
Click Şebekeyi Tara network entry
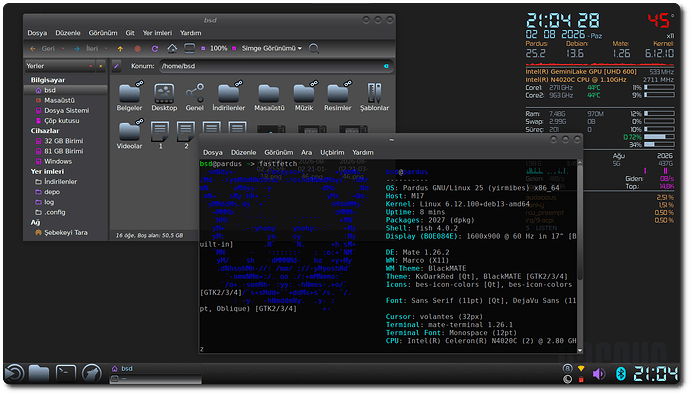click(66, 232)
